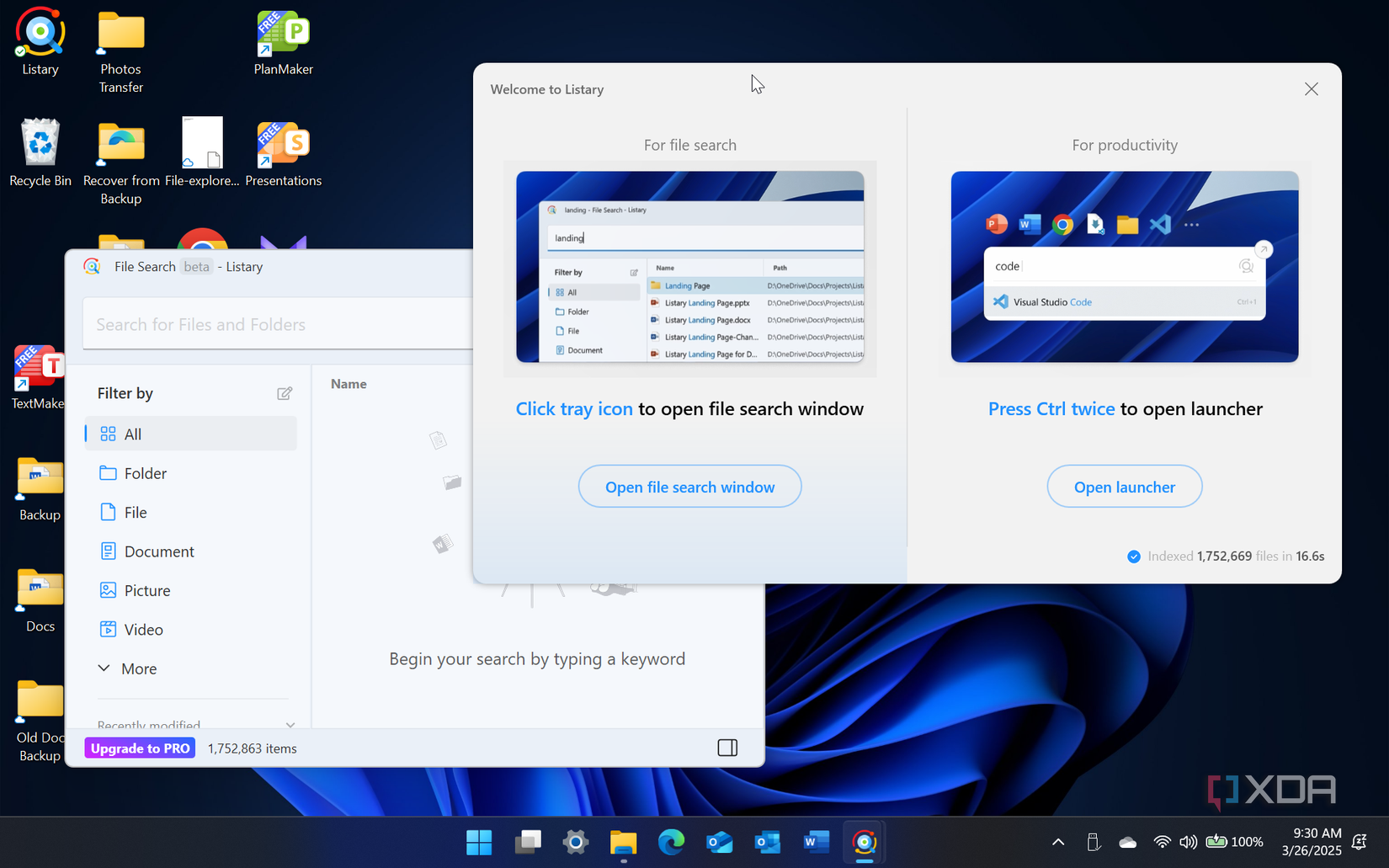This screenshot has height=868, width=1389.
Task: Select the Video filter icon
Action: click(109, 629)
